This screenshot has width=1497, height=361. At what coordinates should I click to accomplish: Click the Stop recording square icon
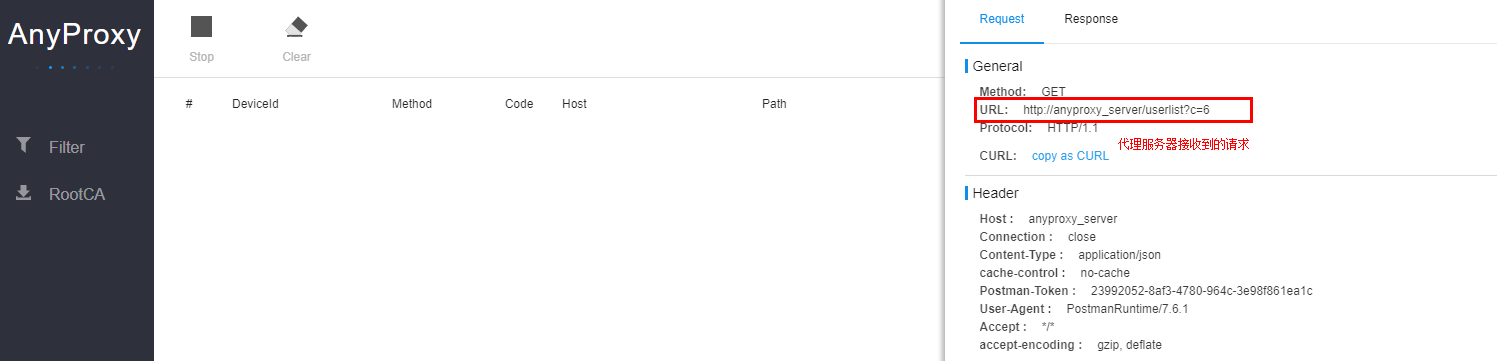pos(201,27)
